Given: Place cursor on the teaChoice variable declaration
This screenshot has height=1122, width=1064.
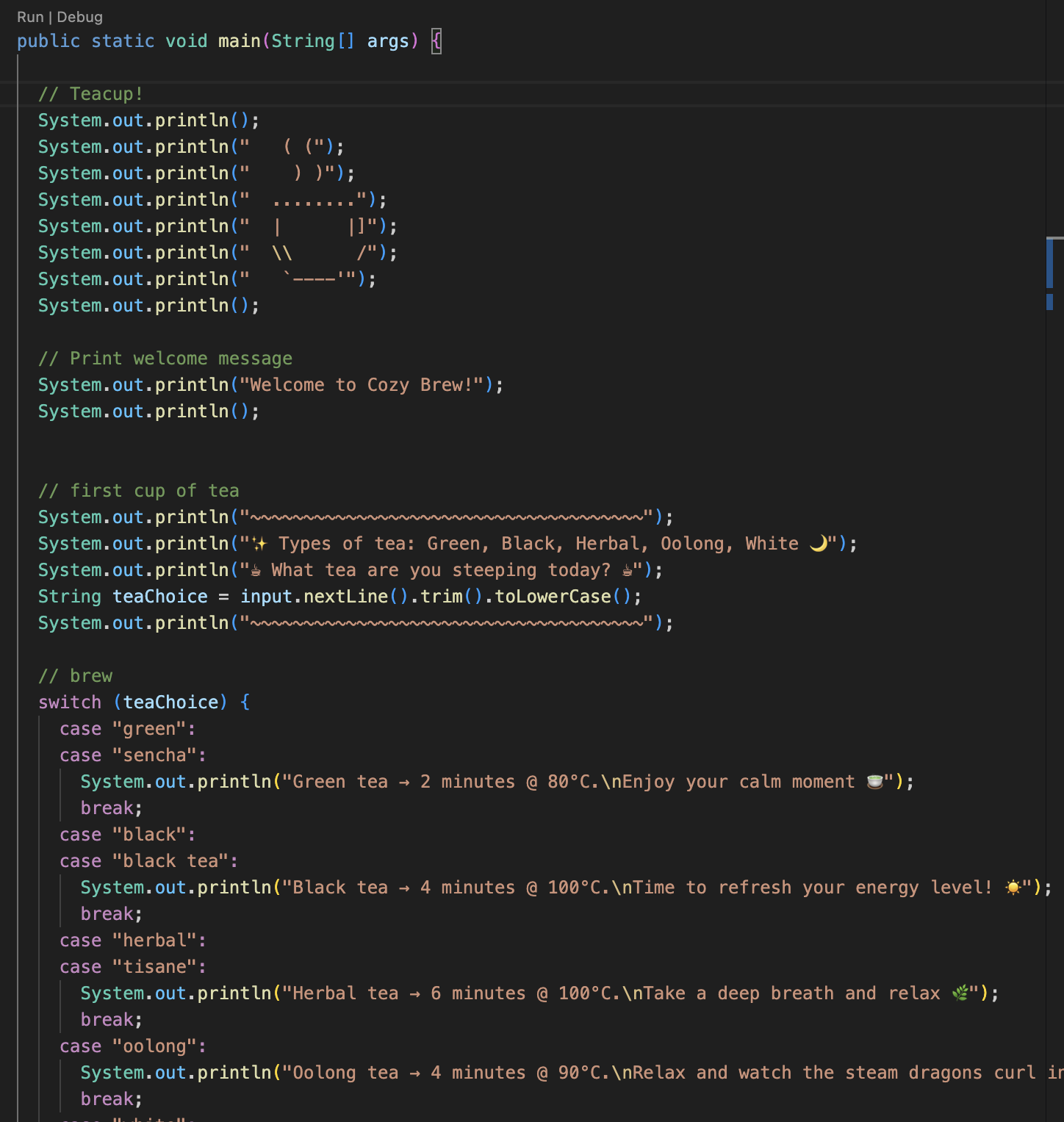Looking at the screenshot, I should click(159, 596).
